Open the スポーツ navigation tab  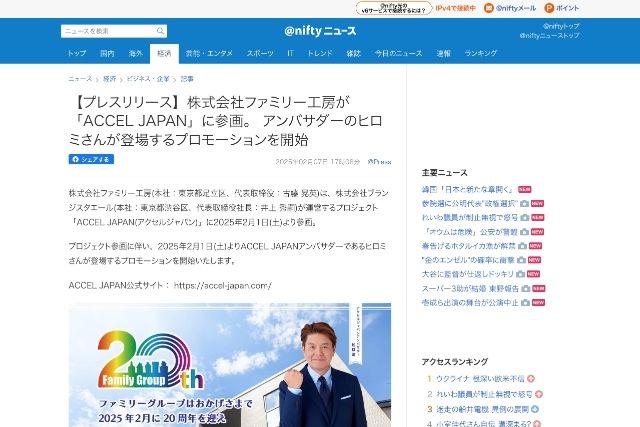[x=260, y=53]
